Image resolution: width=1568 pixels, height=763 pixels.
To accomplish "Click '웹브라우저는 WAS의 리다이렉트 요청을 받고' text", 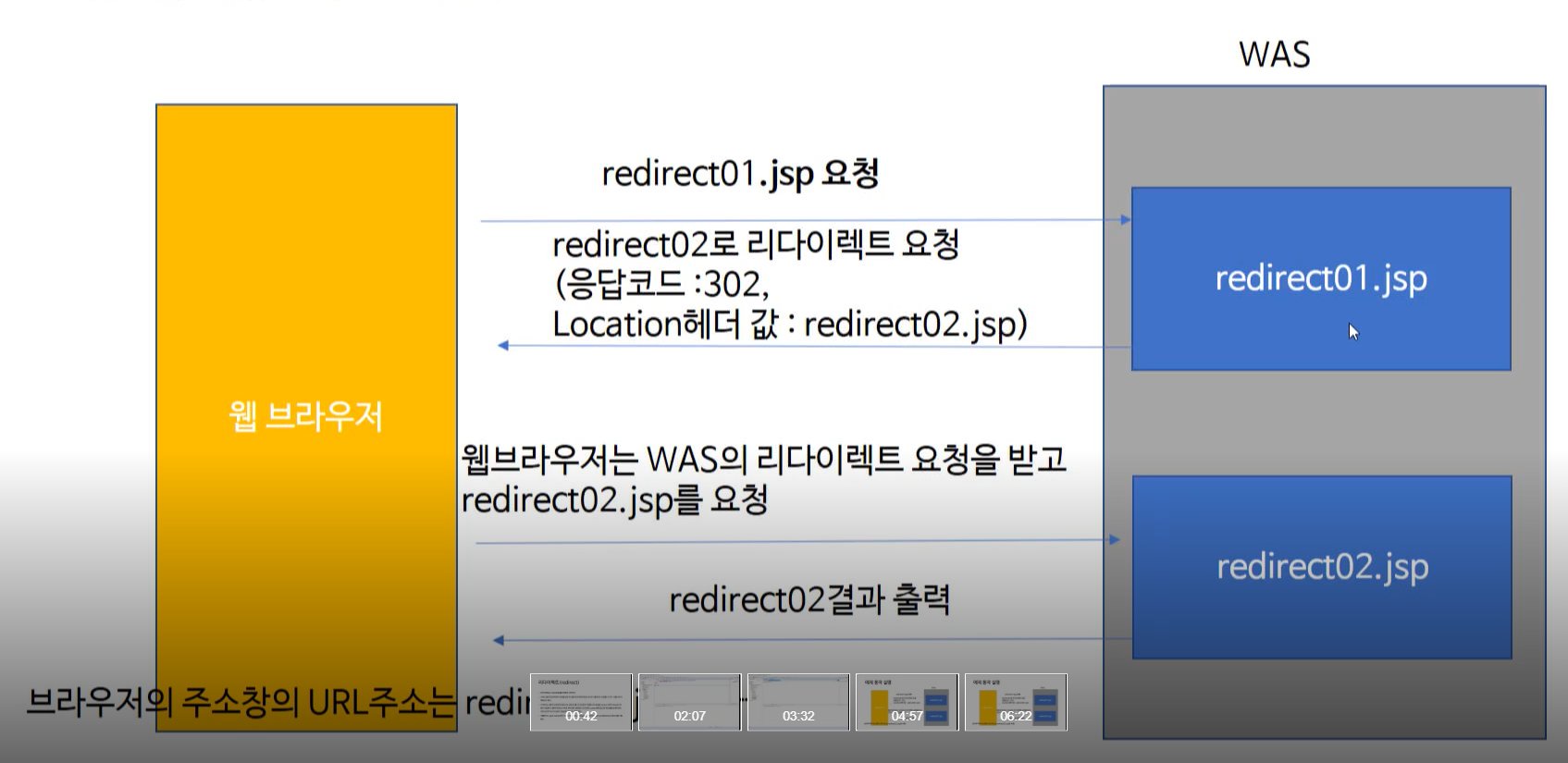I will click(764, 459).
